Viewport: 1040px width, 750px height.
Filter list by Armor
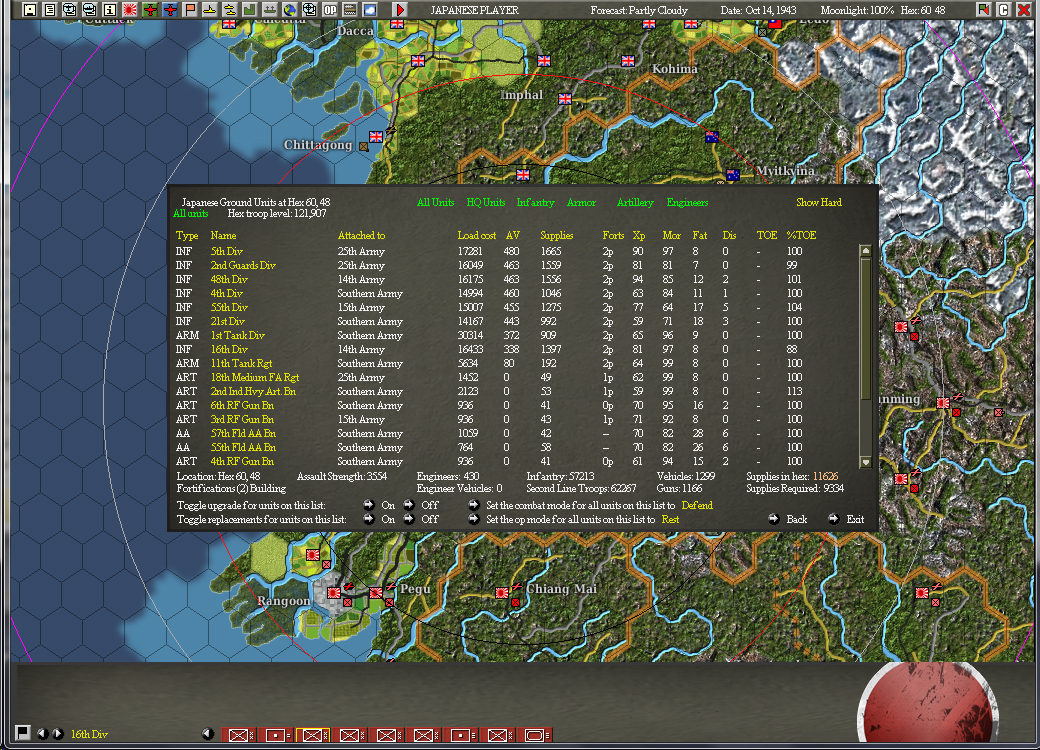click(x=581, y=202)
